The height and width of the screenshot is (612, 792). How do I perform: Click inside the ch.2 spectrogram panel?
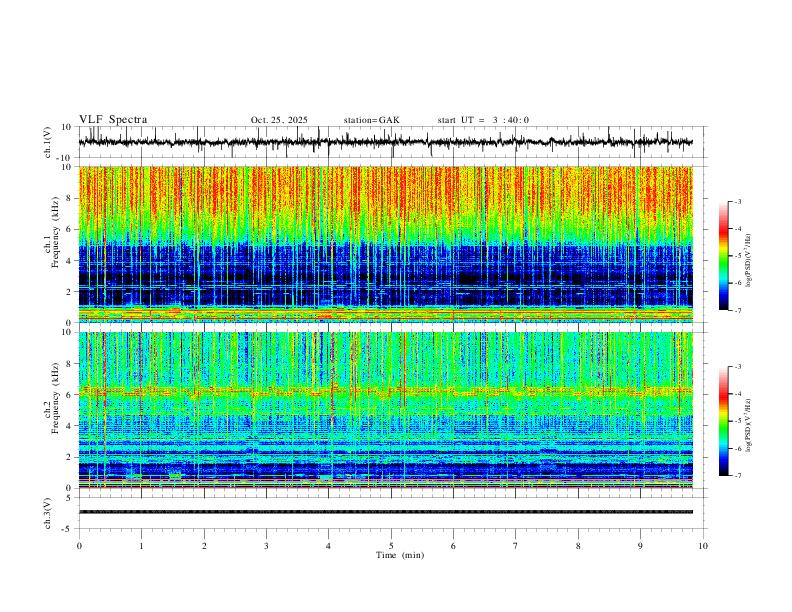(x=386, y=410)
